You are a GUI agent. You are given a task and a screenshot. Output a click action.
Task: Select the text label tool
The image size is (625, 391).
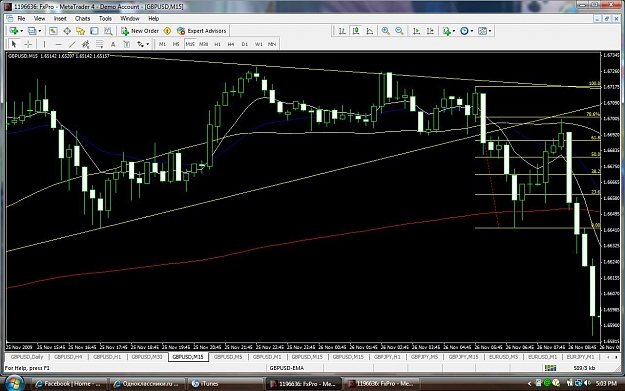126,44
